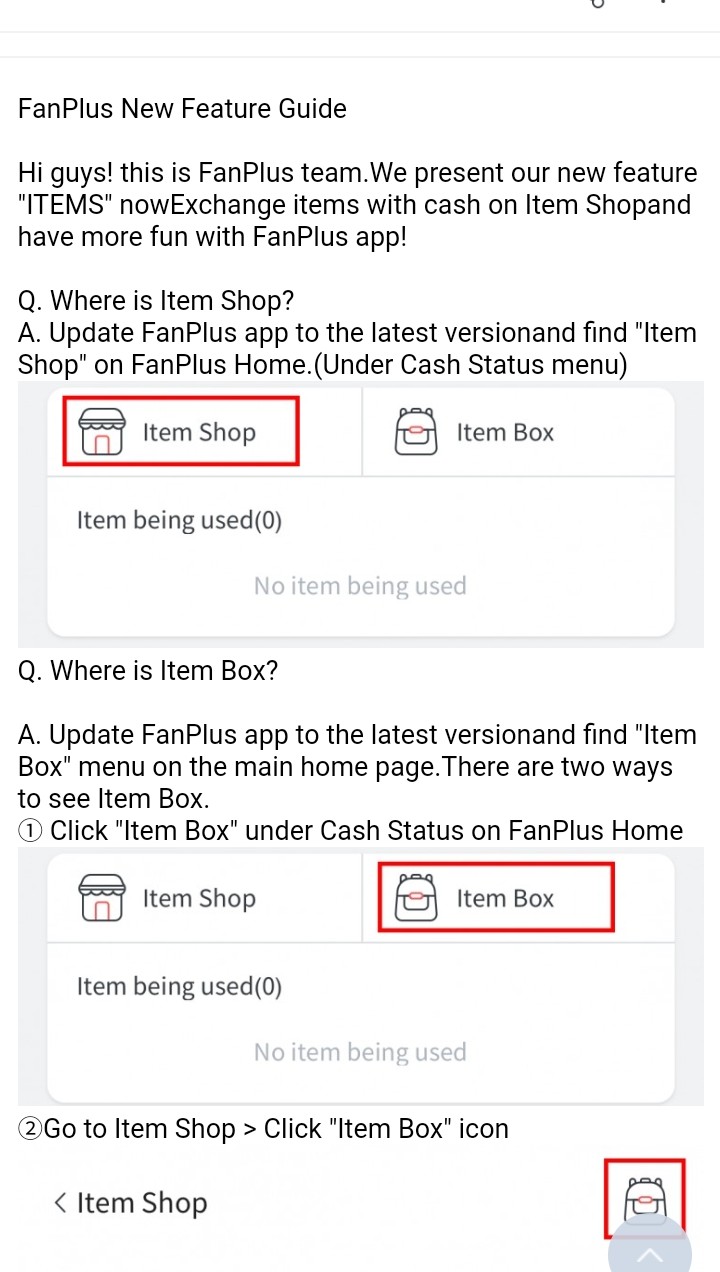Click "Item being used(0)" in the first screenshot

[x=179, y=520]
